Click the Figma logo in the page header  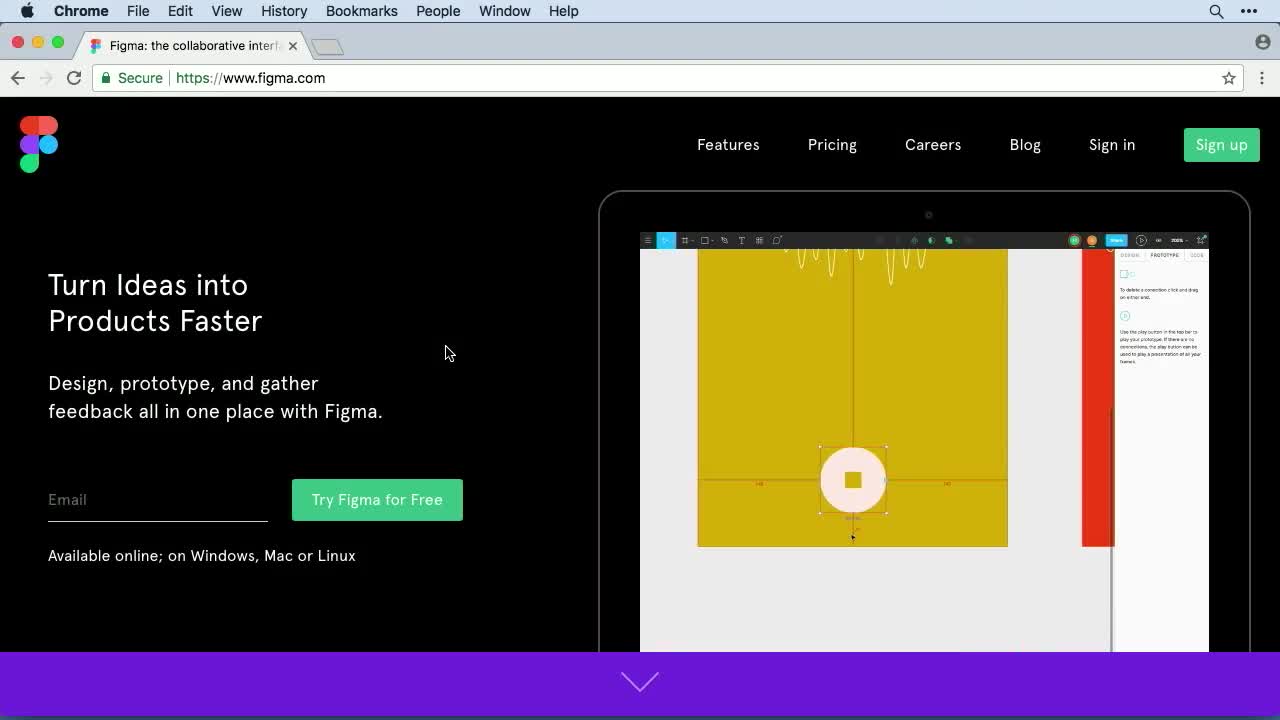pos(39,145)
